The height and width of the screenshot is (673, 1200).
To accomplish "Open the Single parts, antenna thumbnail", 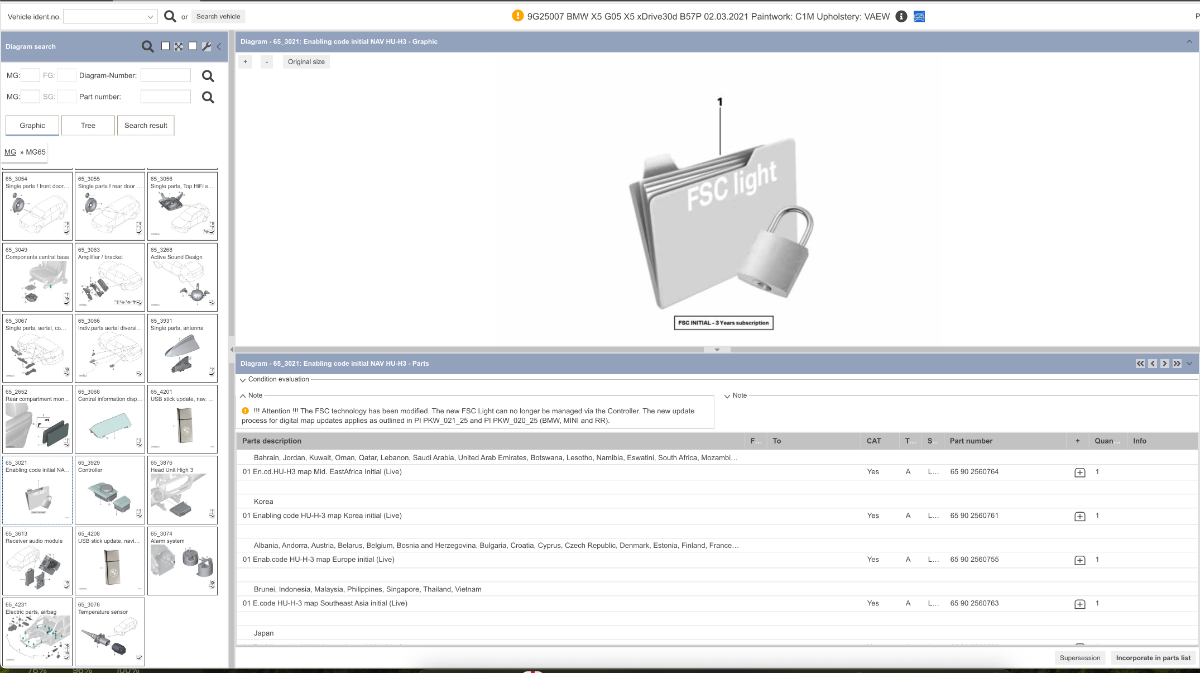I will pos(182,347).
